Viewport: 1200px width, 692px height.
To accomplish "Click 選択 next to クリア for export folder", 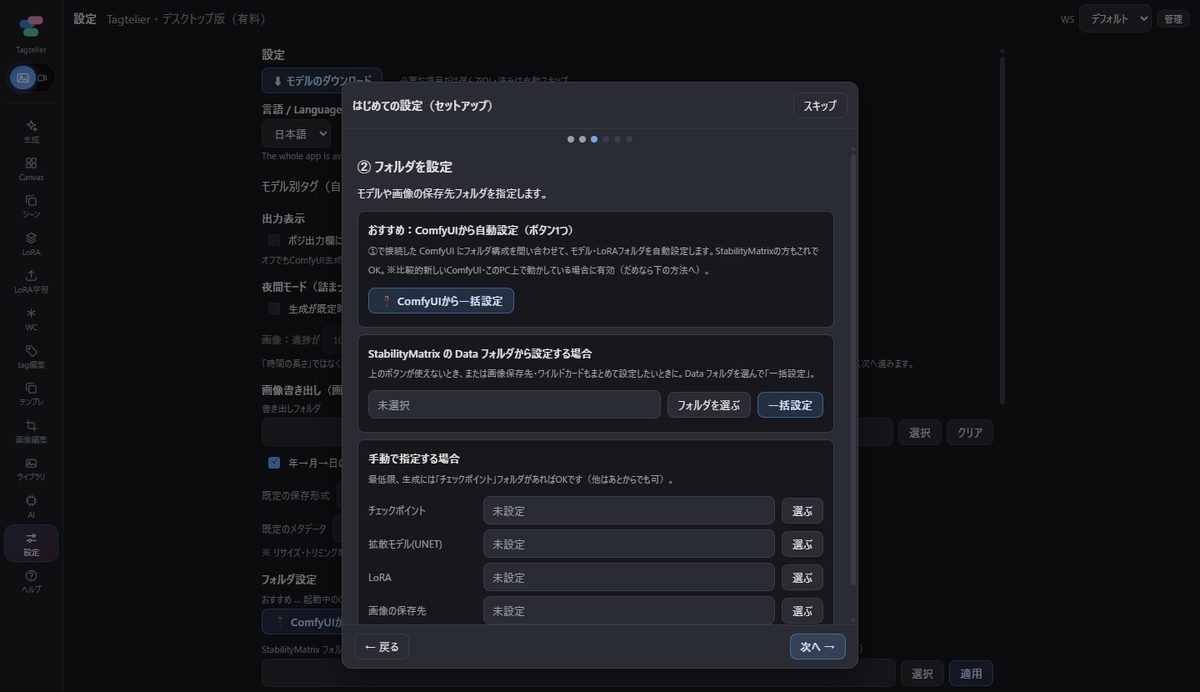I will tap(920, 433).
